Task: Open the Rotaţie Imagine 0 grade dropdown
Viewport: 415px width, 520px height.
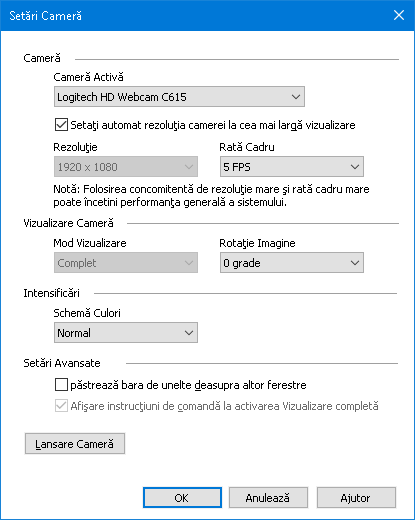Action: (x=292, y=263)
